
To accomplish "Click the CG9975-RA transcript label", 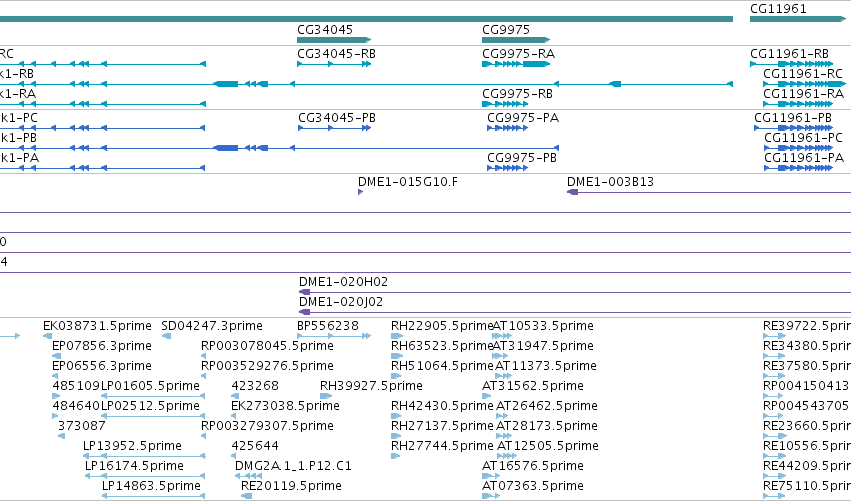I will tap(518, 54).
